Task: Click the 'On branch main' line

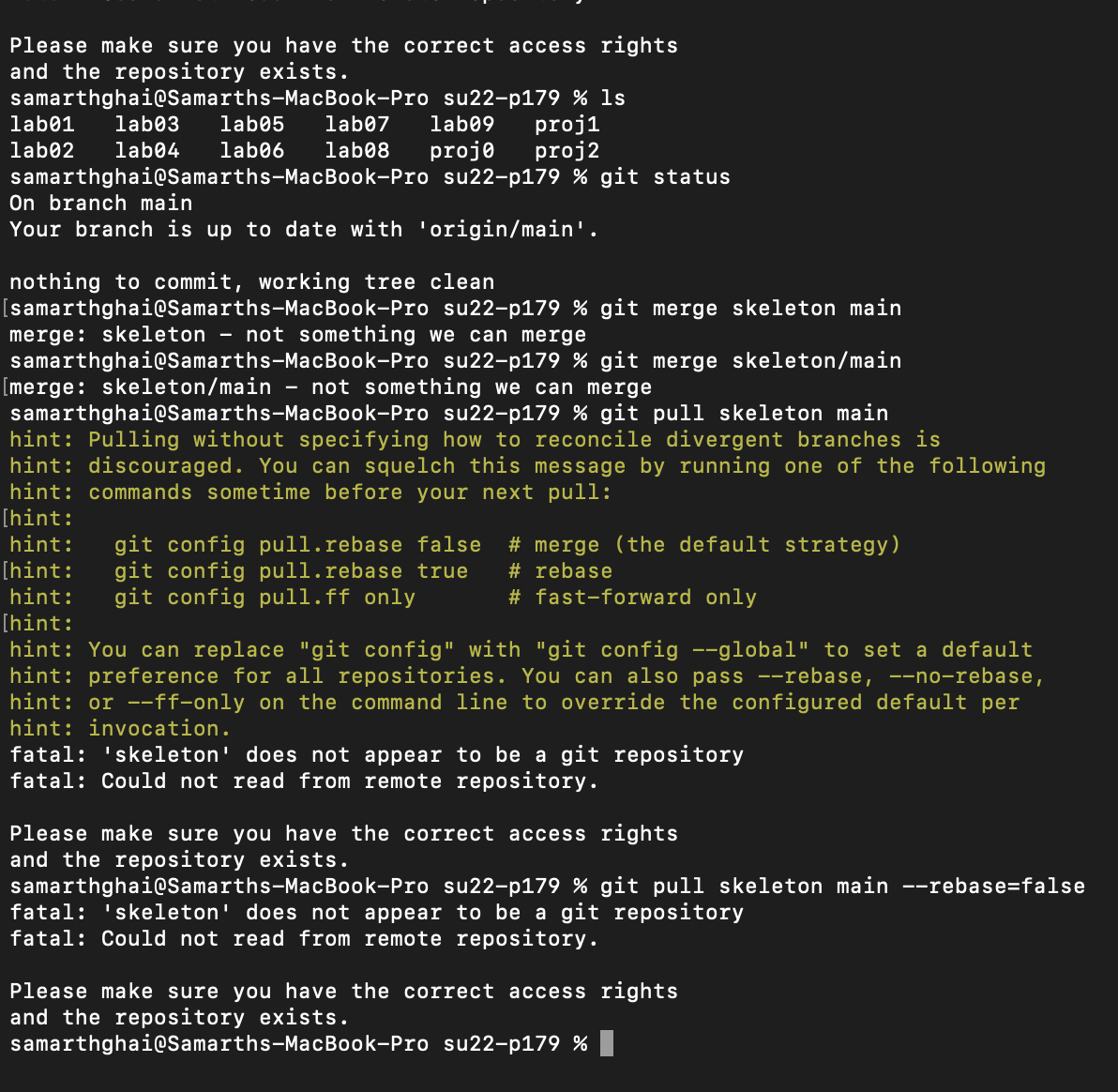Action: [100, 203]
